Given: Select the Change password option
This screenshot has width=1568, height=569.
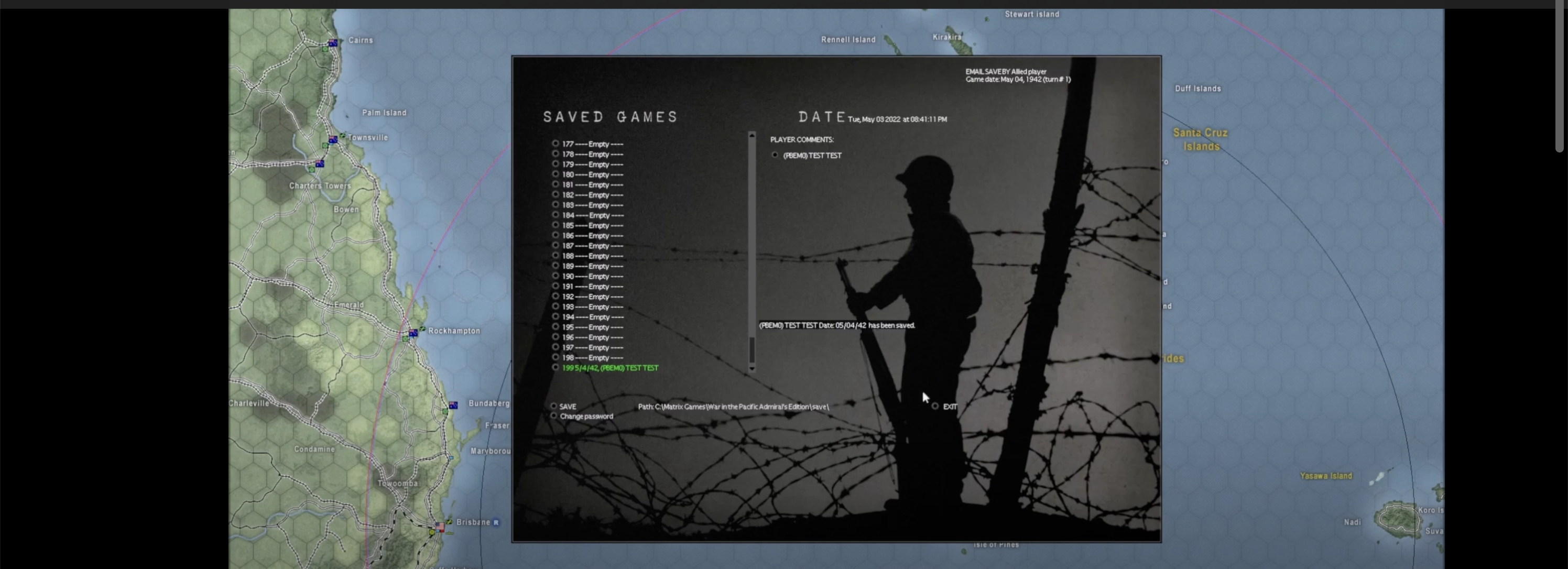Looking at the screenshot, I should 554,416.
